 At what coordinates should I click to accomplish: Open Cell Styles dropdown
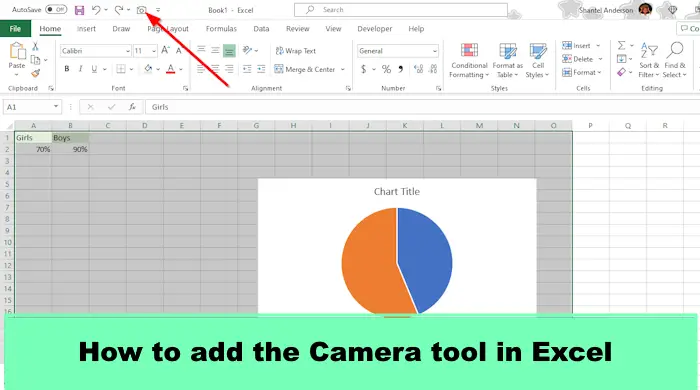pos(538,61)
